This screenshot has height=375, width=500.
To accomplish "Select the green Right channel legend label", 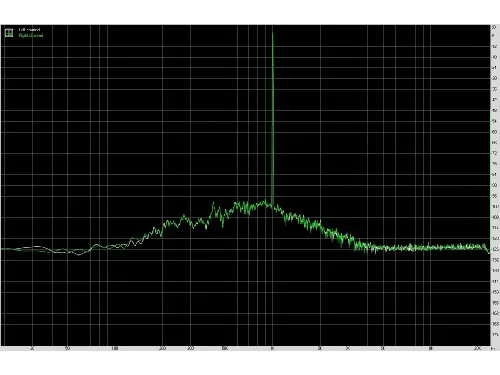I will [31, 35].
